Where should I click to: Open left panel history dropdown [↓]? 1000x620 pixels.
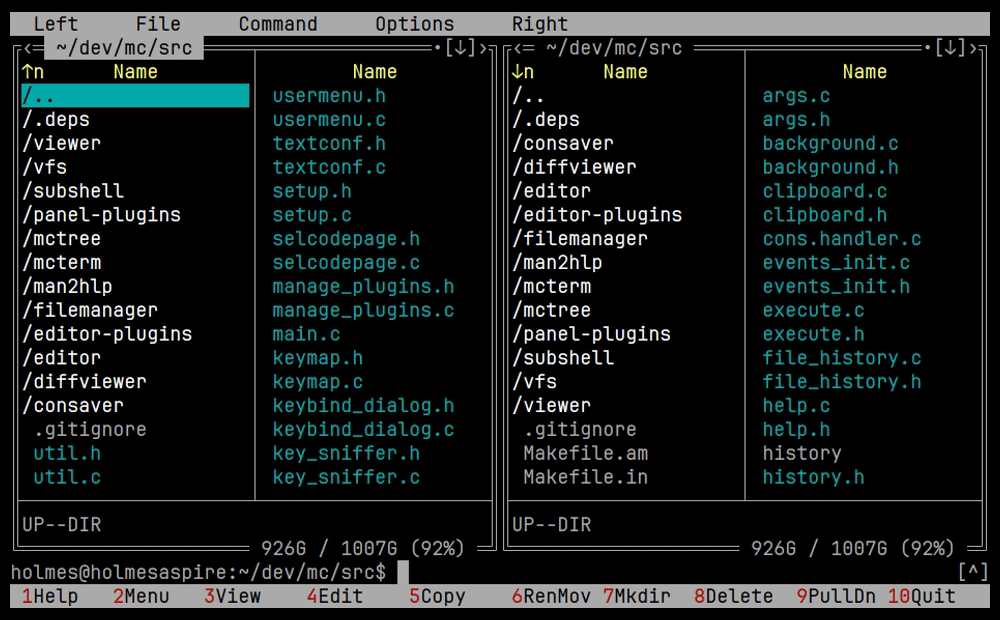pyautogui.click(x=460, y=48)
